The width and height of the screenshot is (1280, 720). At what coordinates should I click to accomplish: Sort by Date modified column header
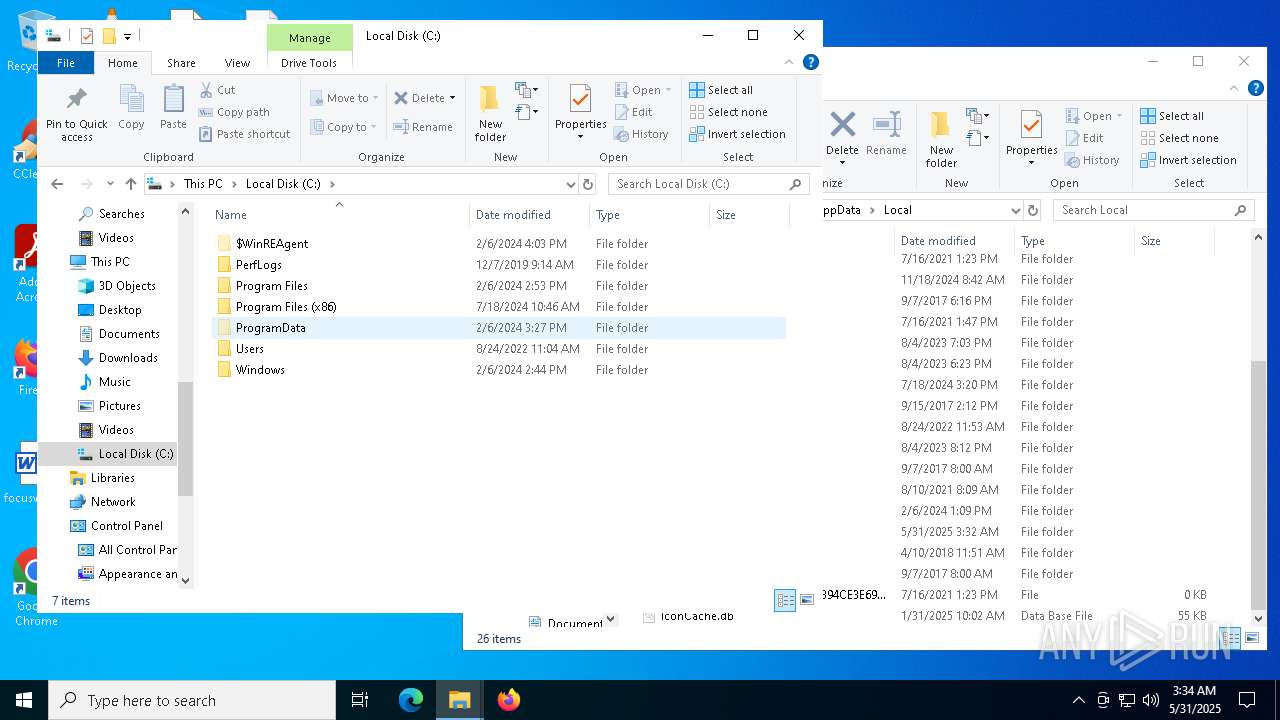(529, 215)
